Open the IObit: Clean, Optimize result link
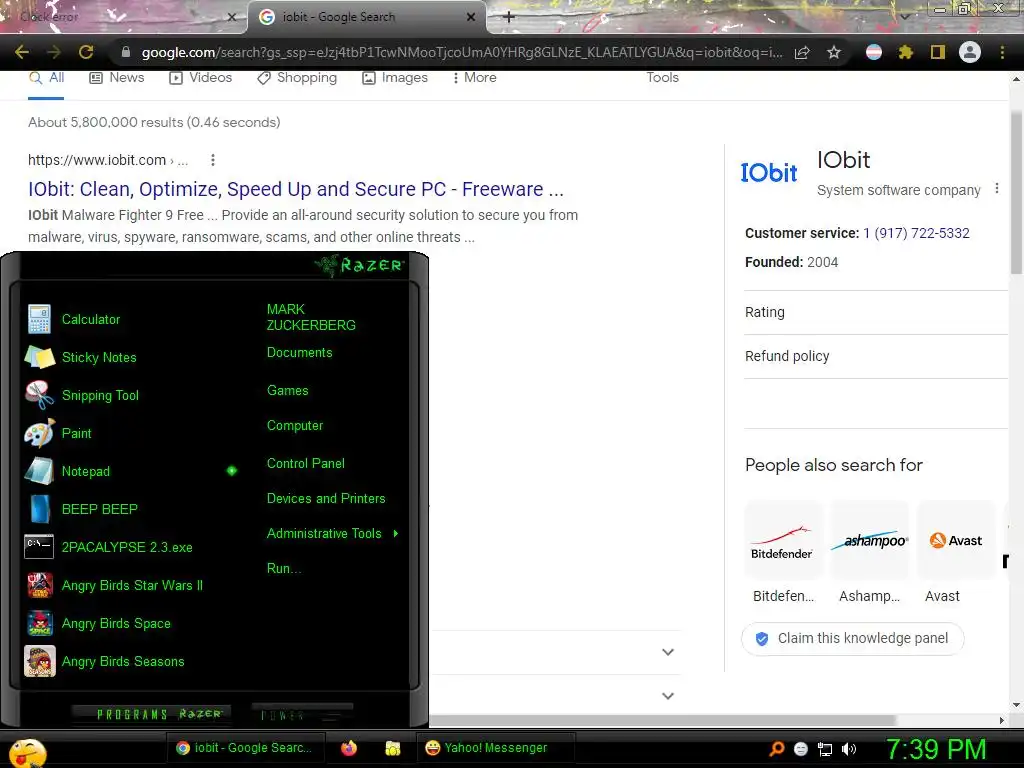The image size is (1024, 768). [295, 189]
